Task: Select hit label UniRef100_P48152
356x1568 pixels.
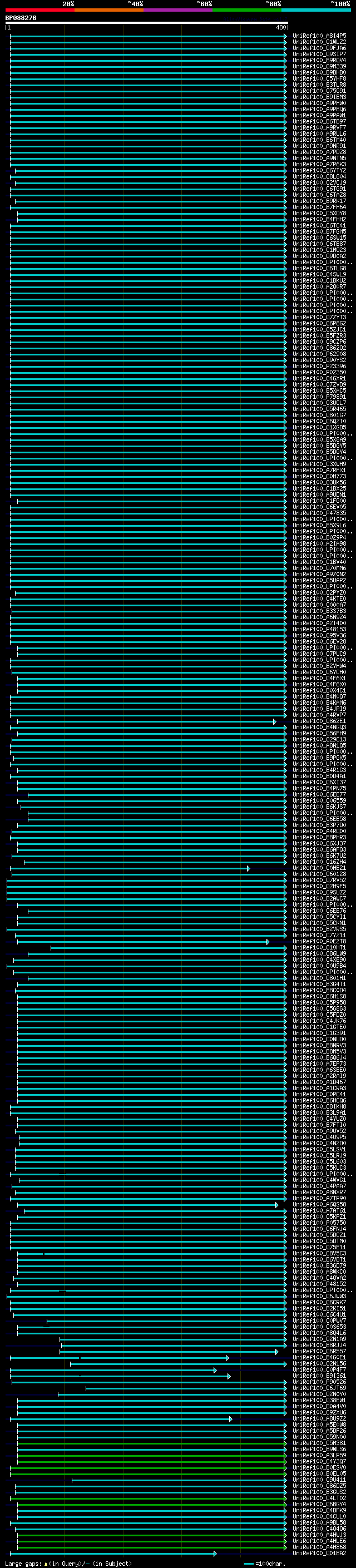Action: coord(319,1284)
